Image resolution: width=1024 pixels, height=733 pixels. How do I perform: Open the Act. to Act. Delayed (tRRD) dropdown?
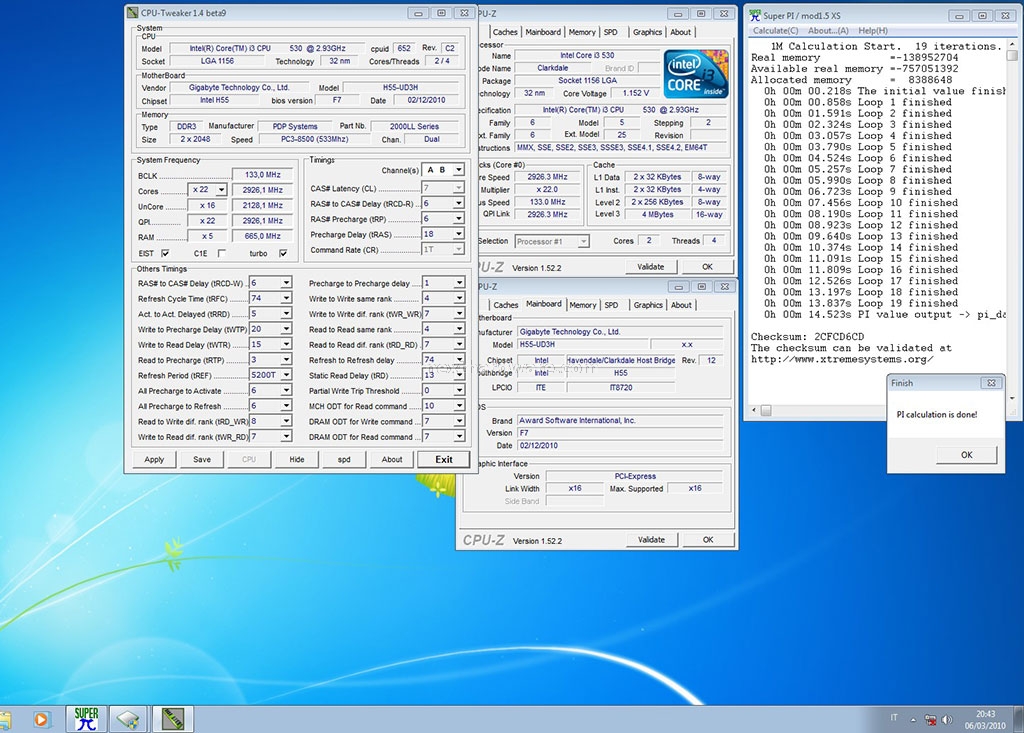(286, 314)
